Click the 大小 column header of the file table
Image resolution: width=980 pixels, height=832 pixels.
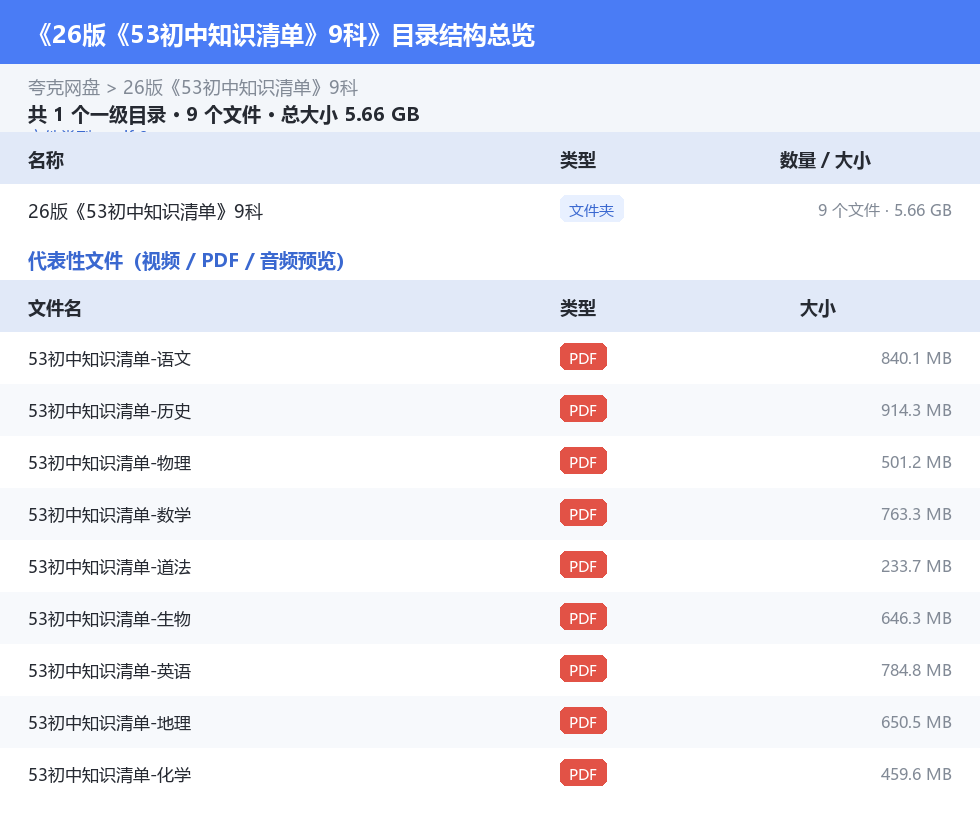pos(818,308)
